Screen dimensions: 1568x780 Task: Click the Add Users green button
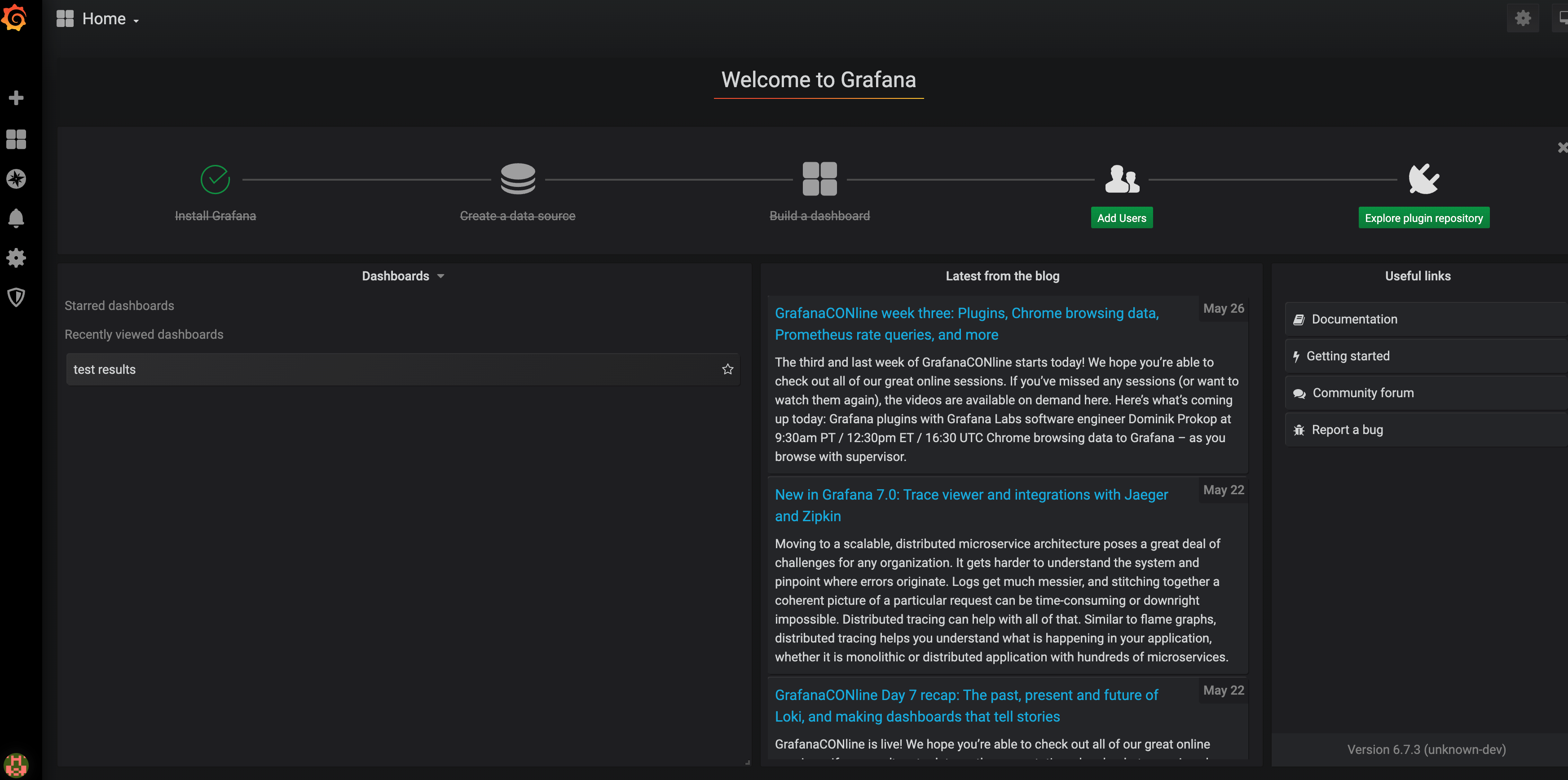pyautogui.click(x=1122, y=217)
